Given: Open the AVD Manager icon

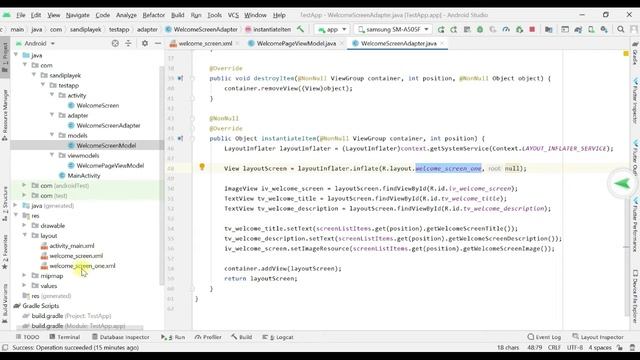Looking at the screenshot, I should tap(591, 29).
